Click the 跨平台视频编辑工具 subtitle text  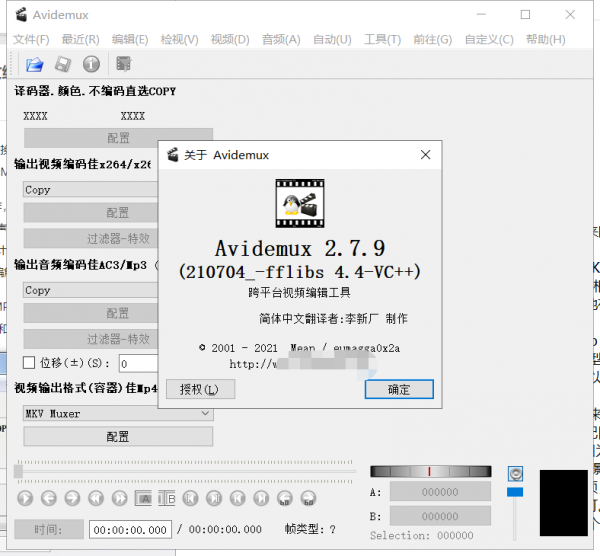pyautogui.click(x=299, y=293)
